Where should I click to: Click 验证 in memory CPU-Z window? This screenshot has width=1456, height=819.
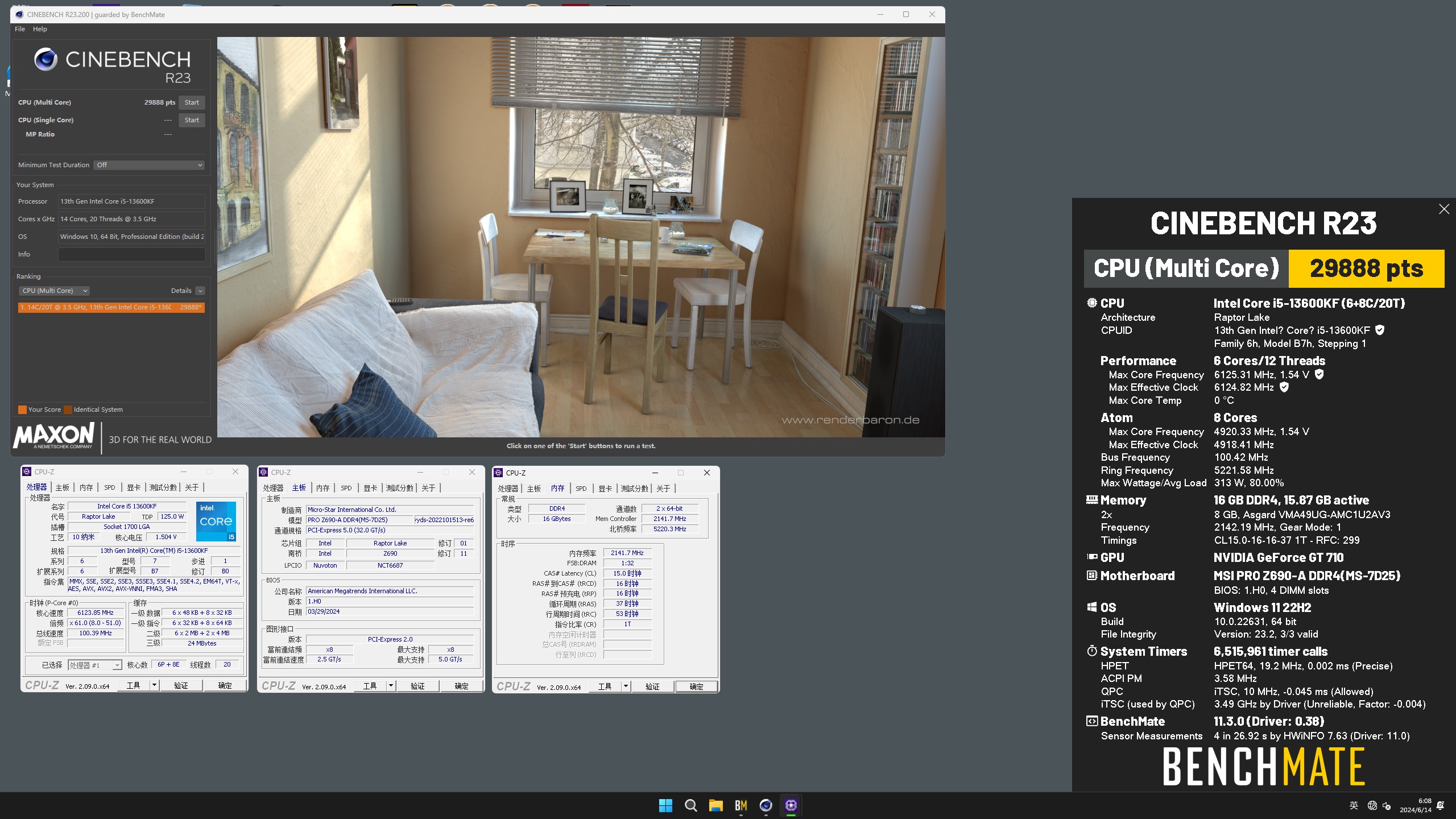[x=652, y=686]
